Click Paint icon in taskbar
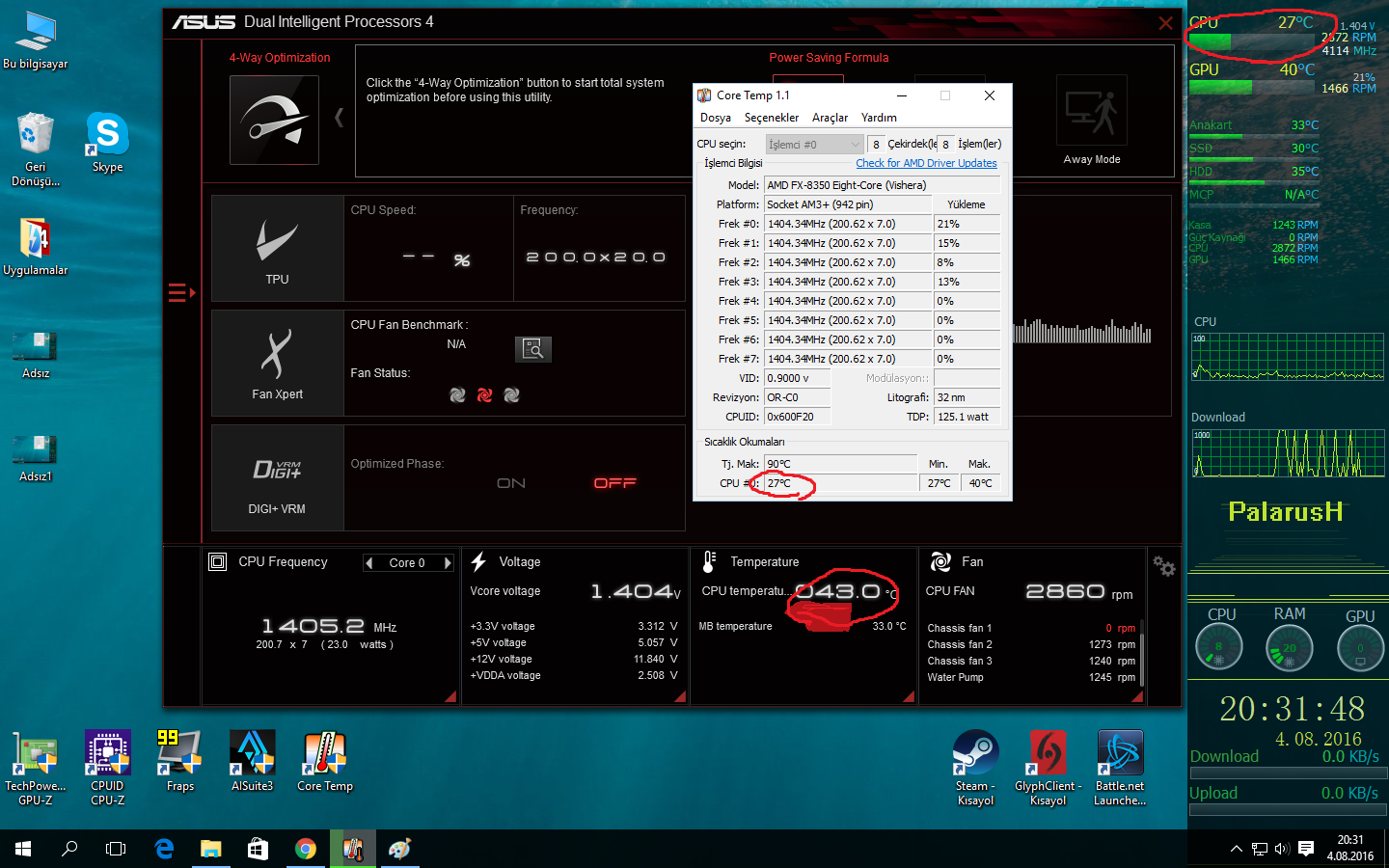 tap(399, 849)
